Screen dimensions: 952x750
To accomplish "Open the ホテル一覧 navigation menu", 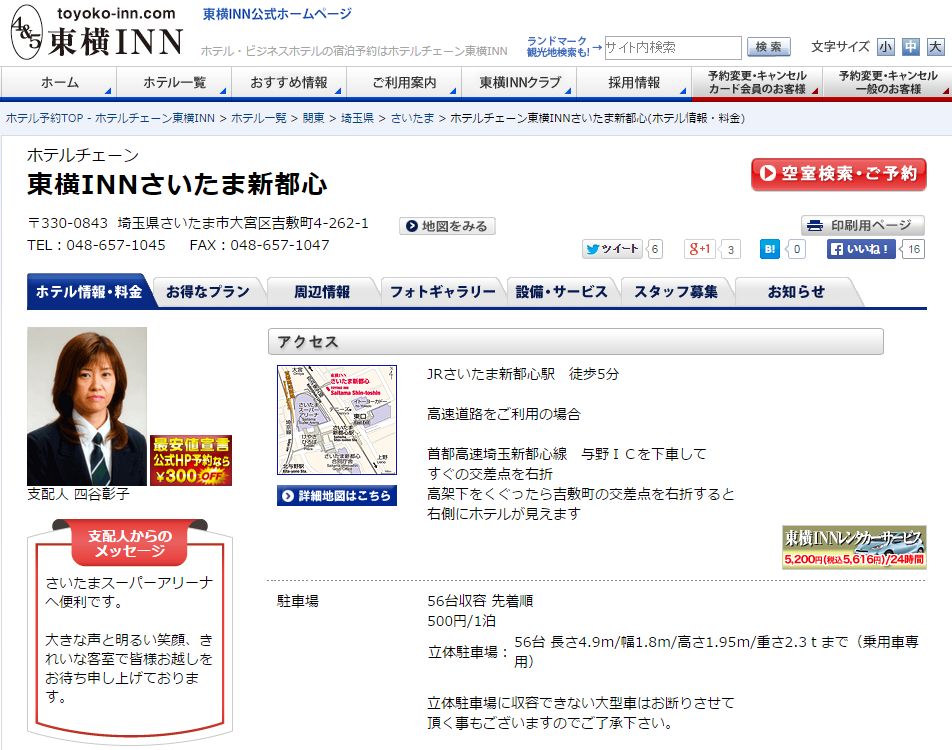I will tap(174, 82).
